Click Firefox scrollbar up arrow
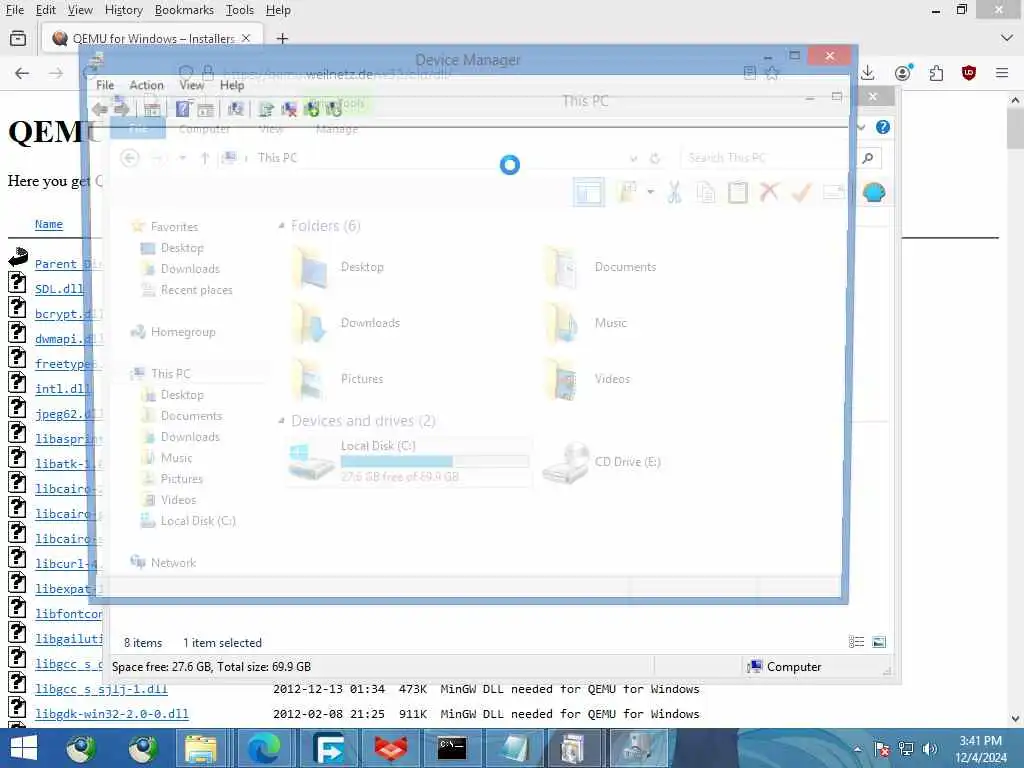The width and height of the screenshot is (1024, 768). point(1015,101)
